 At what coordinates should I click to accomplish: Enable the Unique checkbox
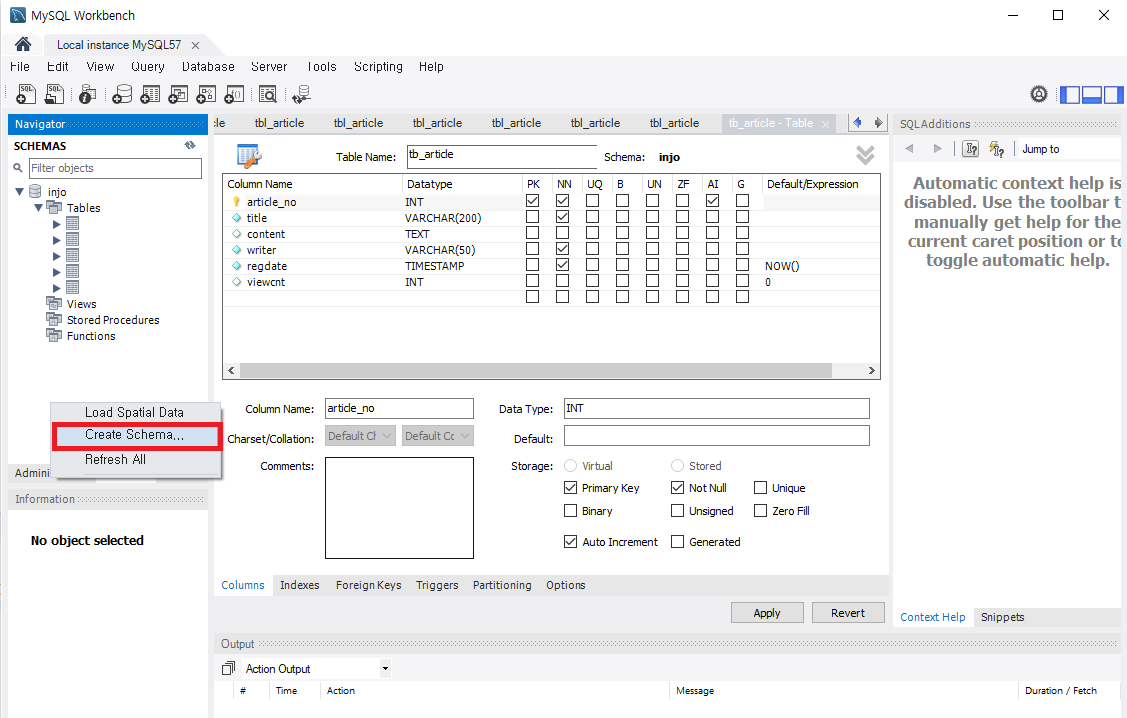coord(760,488)
